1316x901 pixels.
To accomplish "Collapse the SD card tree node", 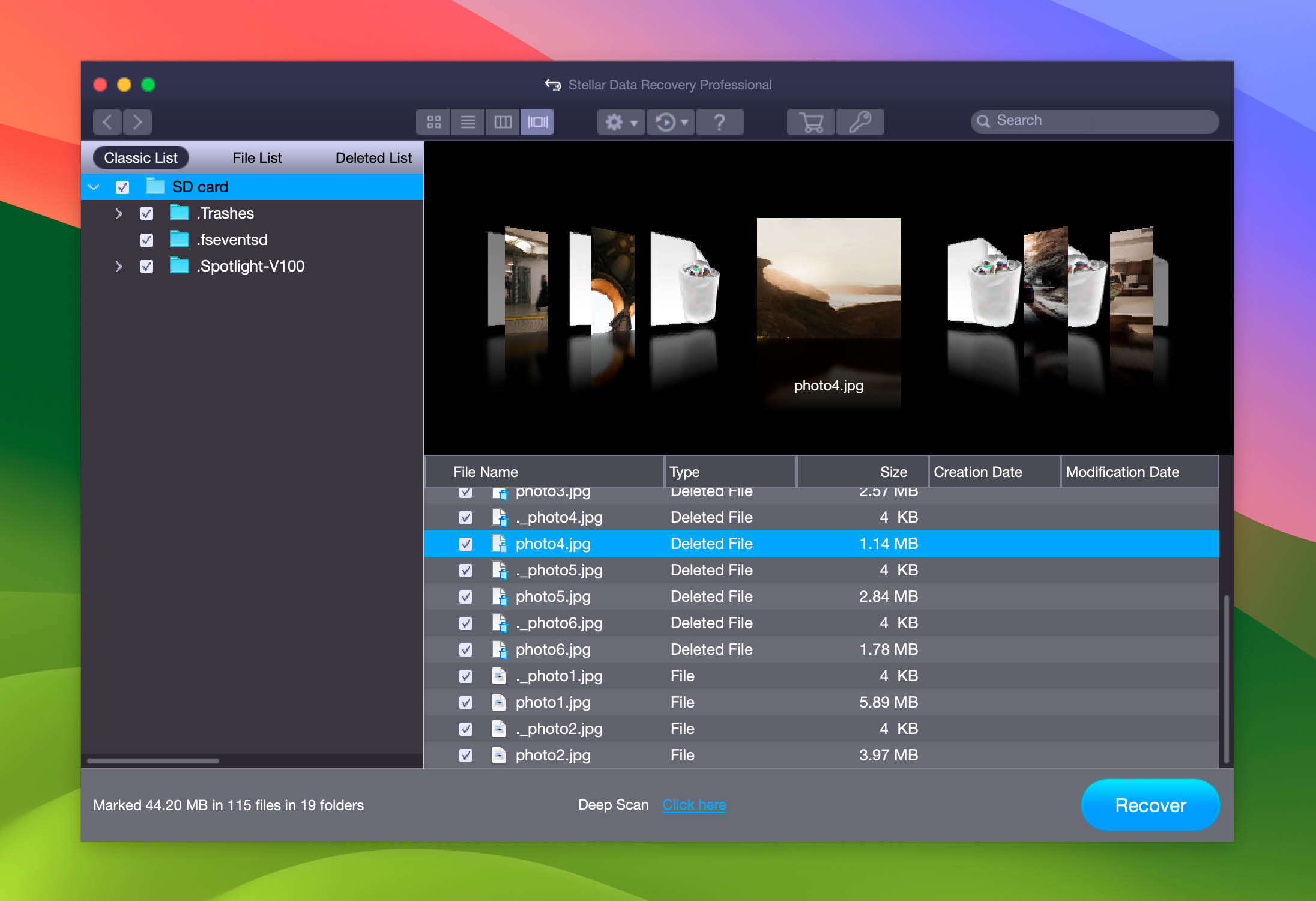I will (x=94, y=187).
